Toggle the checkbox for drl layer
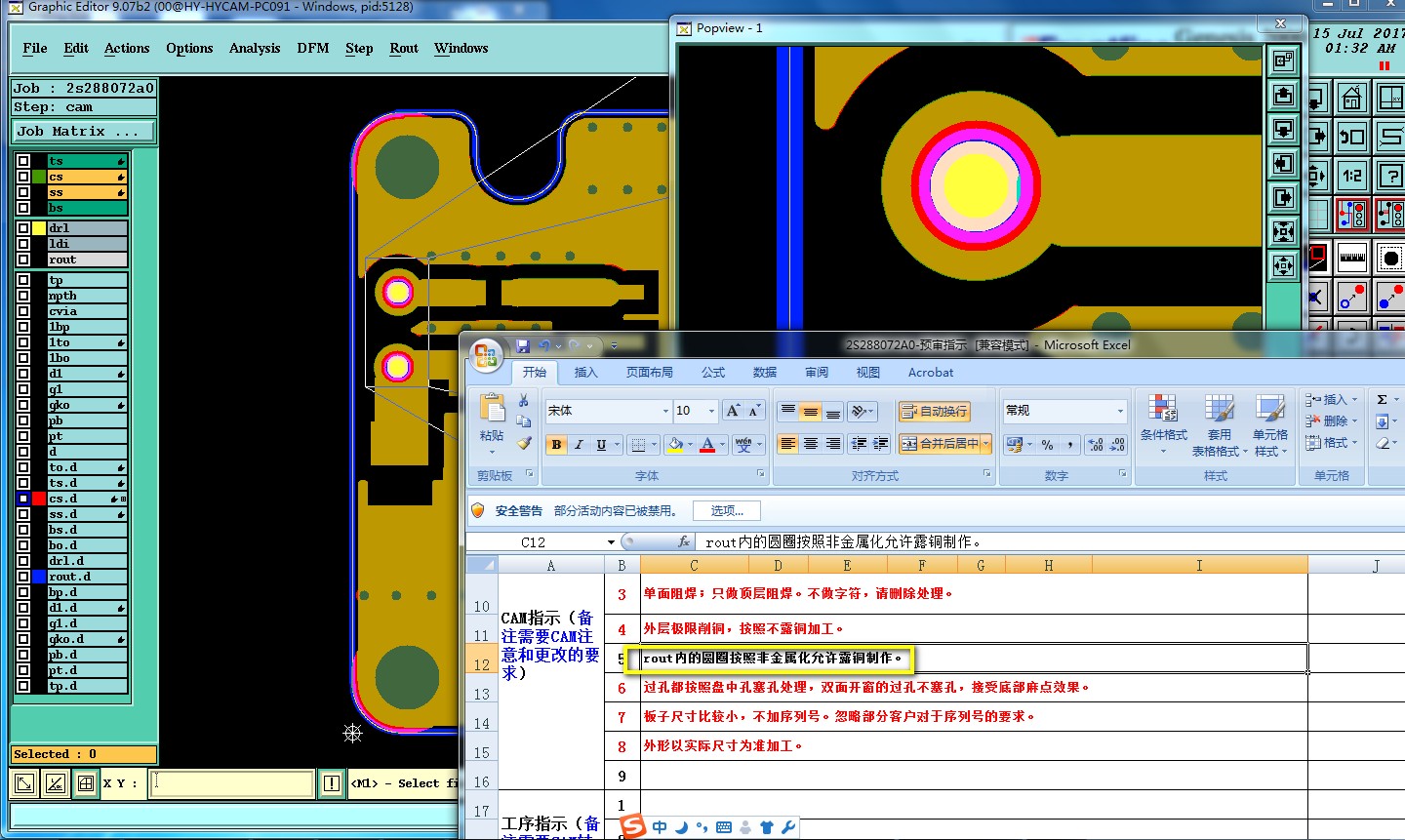The height and width of the screenshot is (840, 1405). (x=22, y=228)
